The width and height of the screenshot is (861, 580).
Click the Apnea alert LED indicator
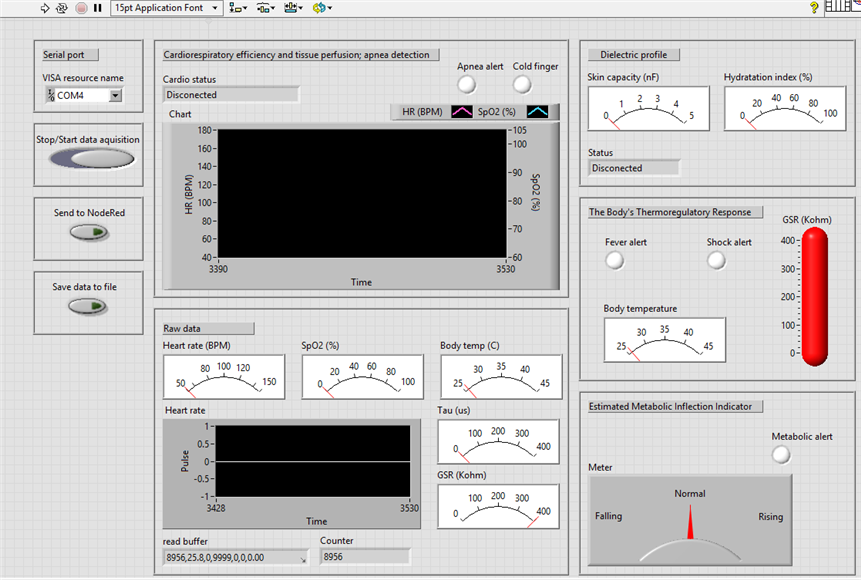[467, 85]
